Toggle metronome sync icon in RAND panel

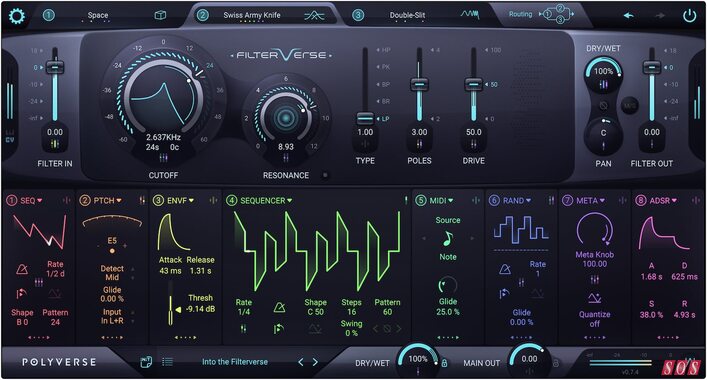click(x=505, y=269)
